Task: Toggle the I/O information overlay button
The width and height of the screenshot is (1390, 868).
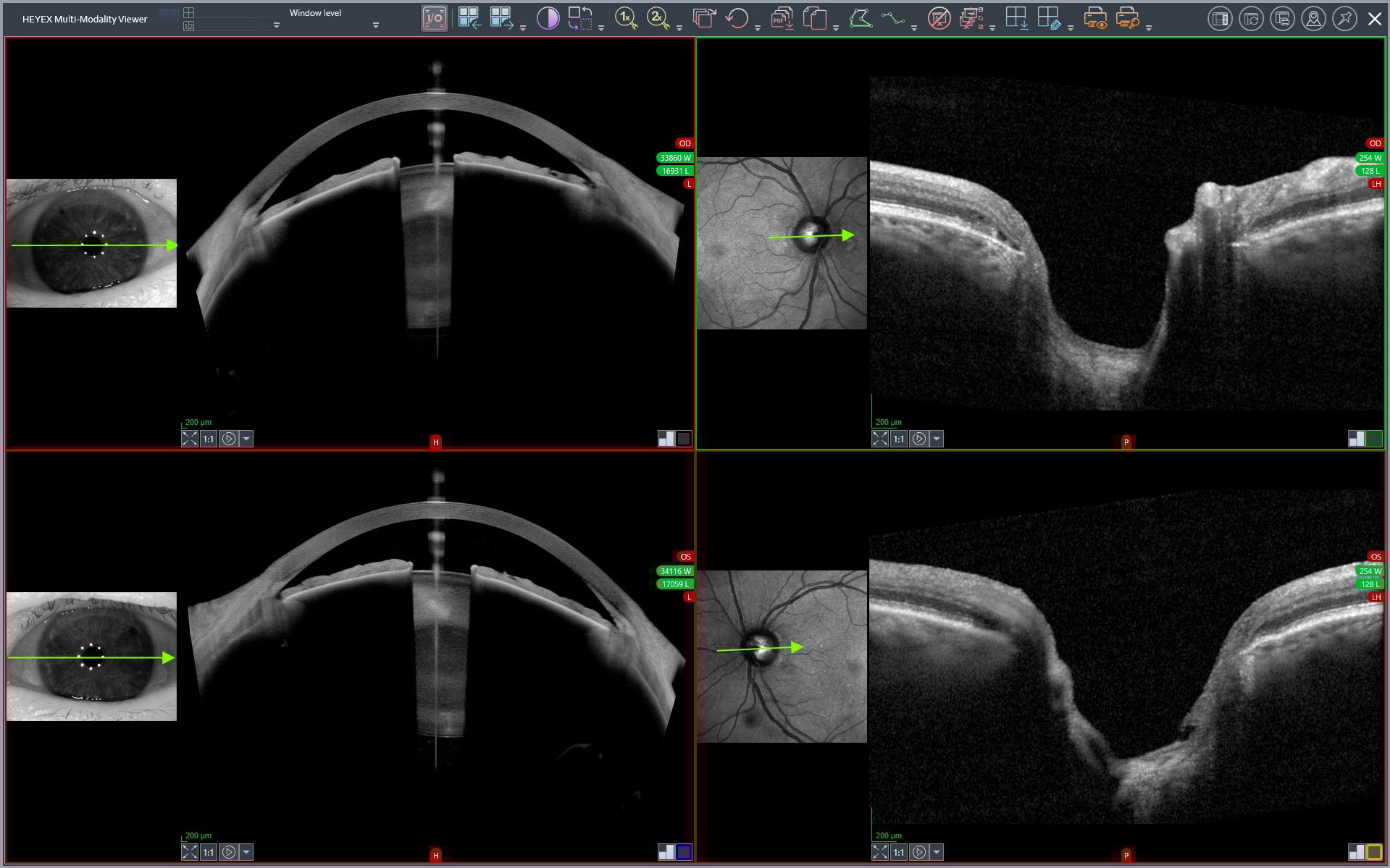Action: pos(434,19)
